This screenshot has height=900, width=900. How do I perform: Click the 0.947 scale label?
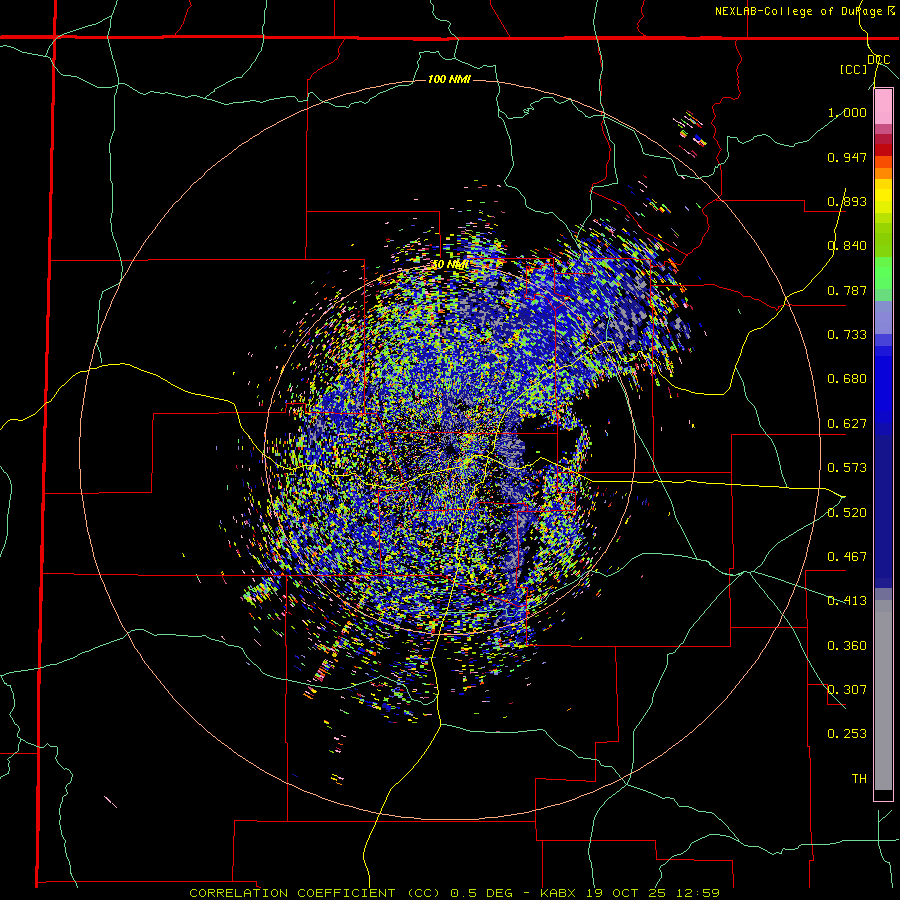click(x=847, y=157)
